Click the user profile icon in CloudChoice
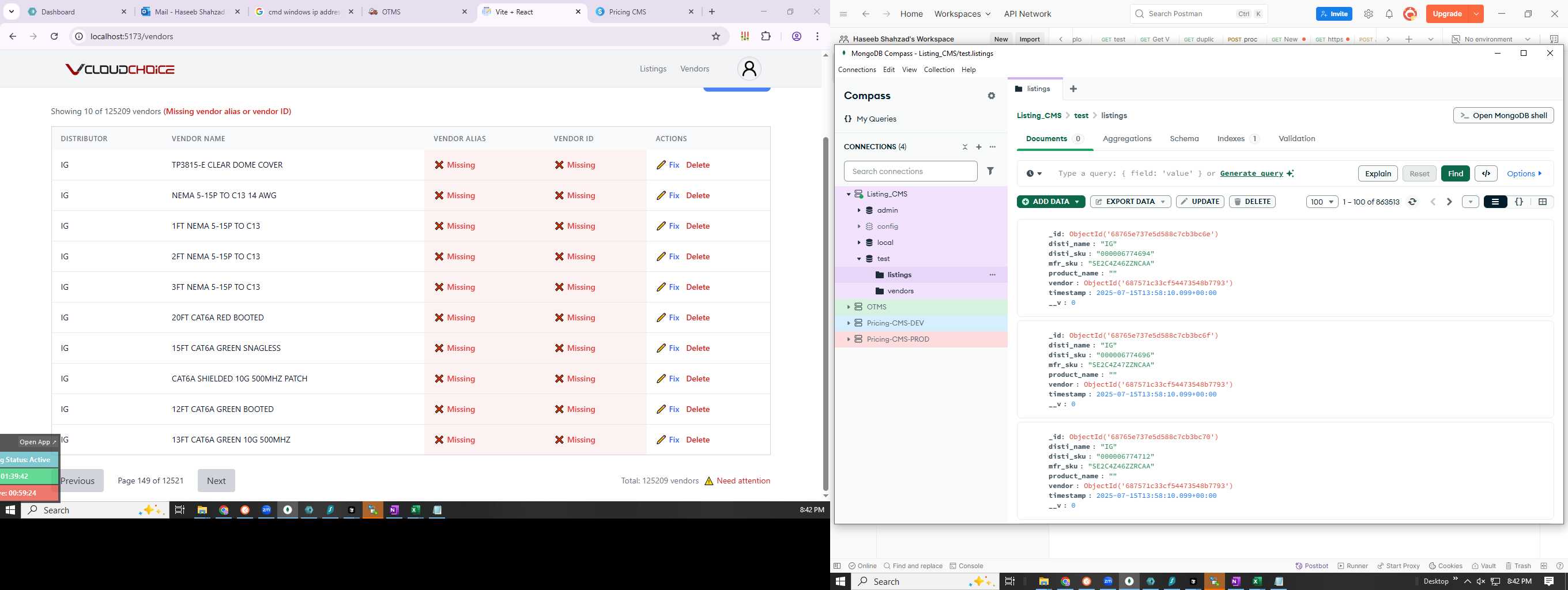The height and width of the screenshot is (590, 1568). pos(749,69)
